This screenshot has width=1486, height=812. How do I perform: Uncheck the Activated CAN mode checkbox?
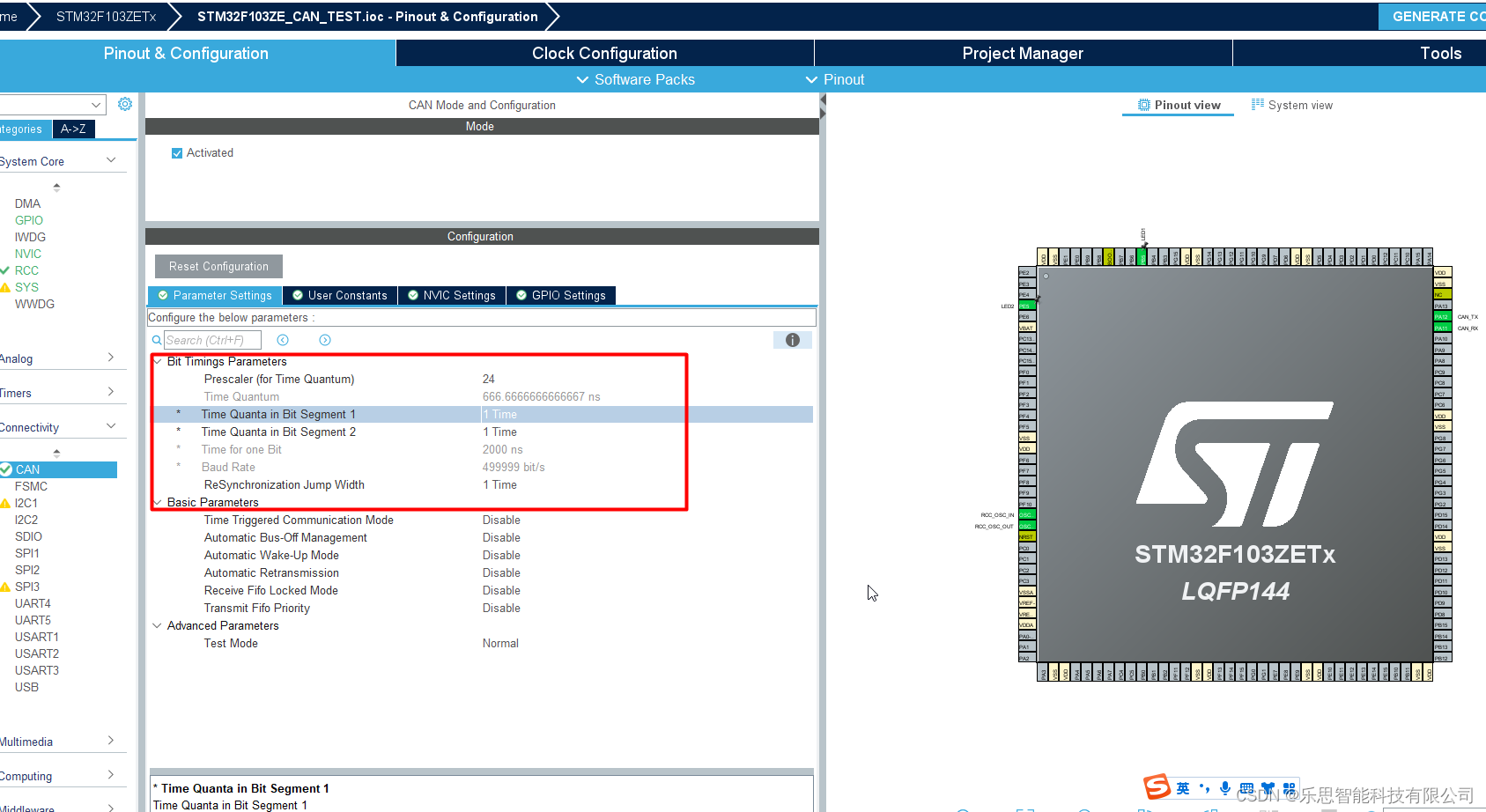tap(177, 153)
